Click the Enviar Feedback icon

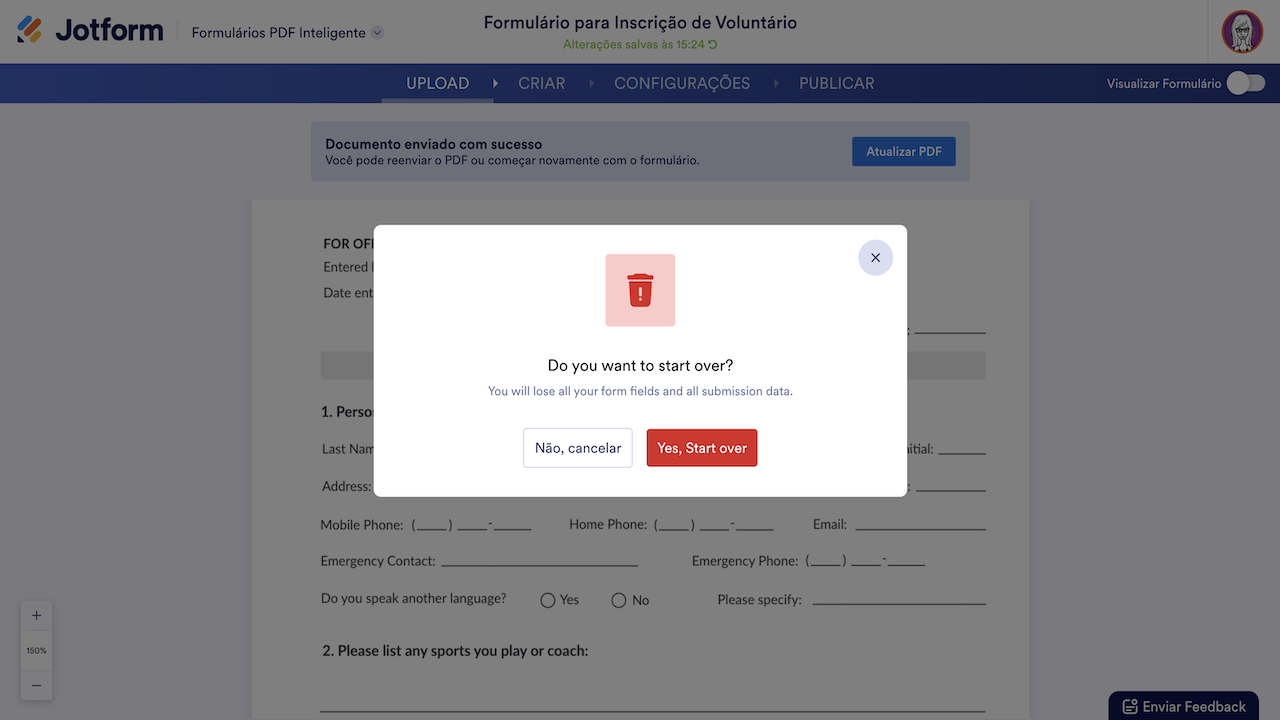pyautogui.click(x=1130, y=707)
